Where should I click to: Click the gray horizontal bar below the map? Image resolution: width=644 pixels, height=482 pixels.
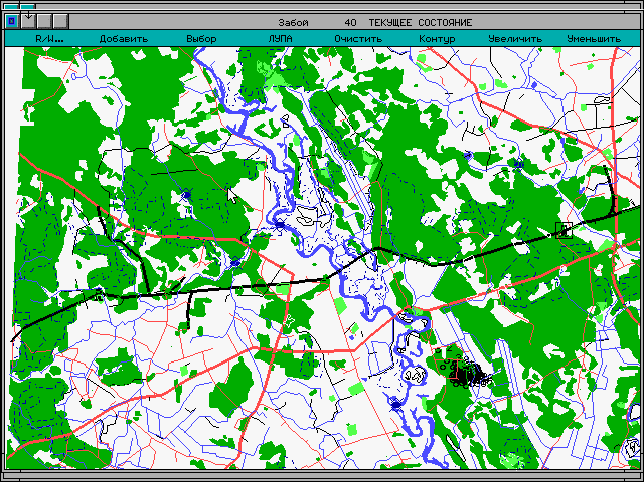click(322, 475)
